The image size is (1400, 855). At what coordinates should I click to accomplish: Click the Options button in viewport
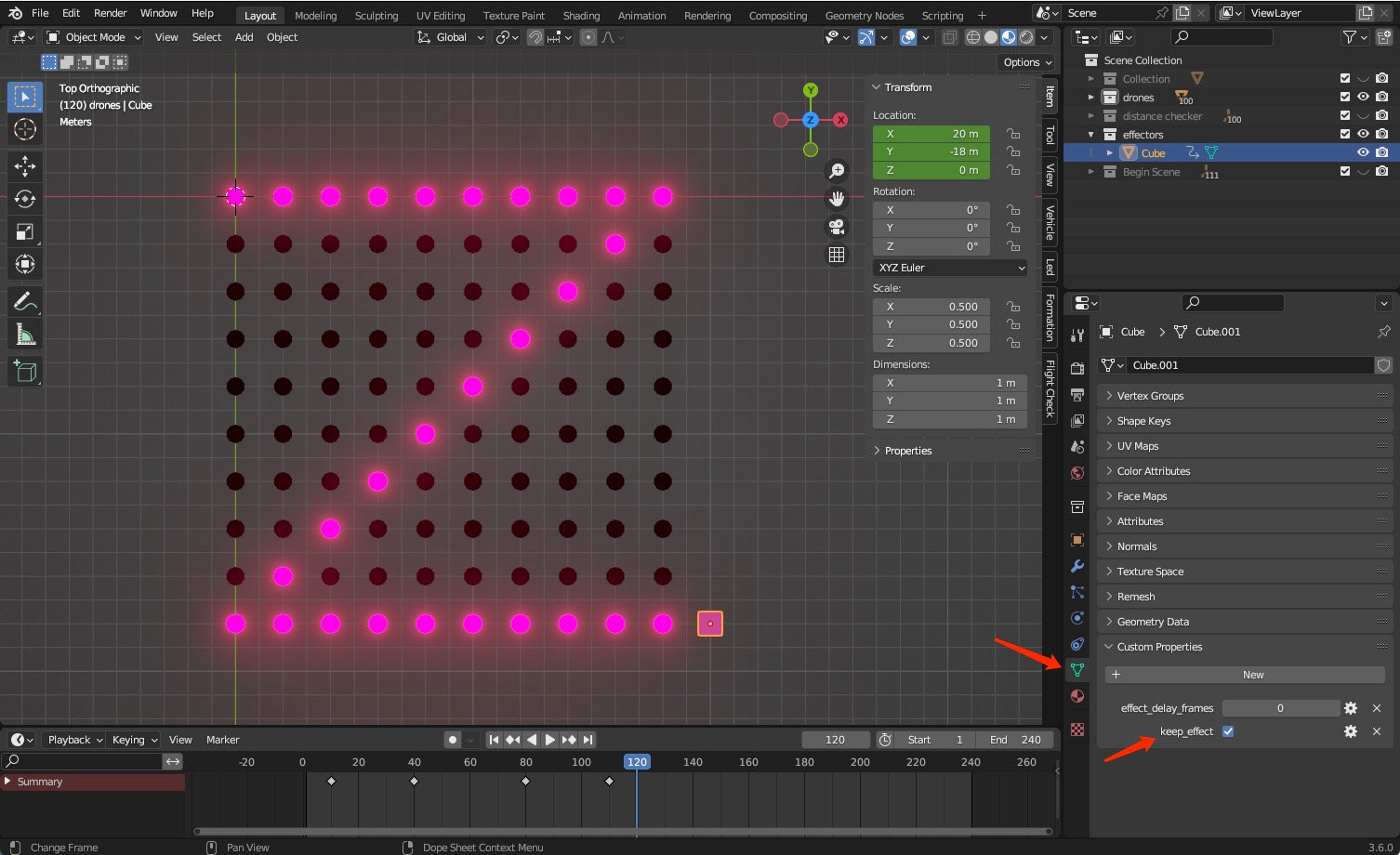point(1026,62)
